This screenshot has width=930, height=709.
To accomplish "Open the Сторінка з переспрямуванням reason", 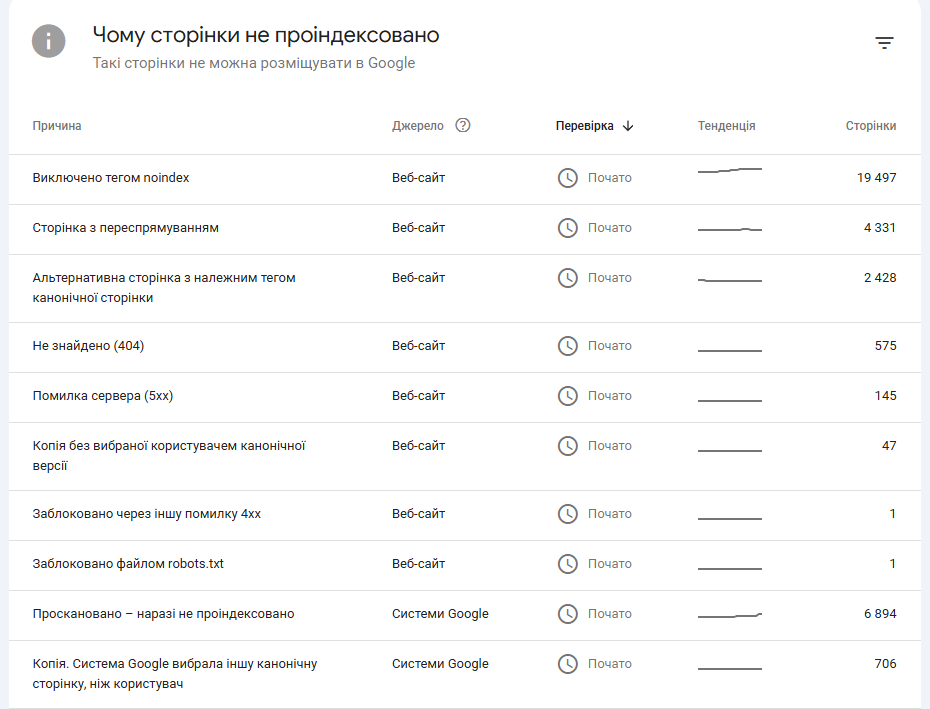I will click(x=125, y=228).
